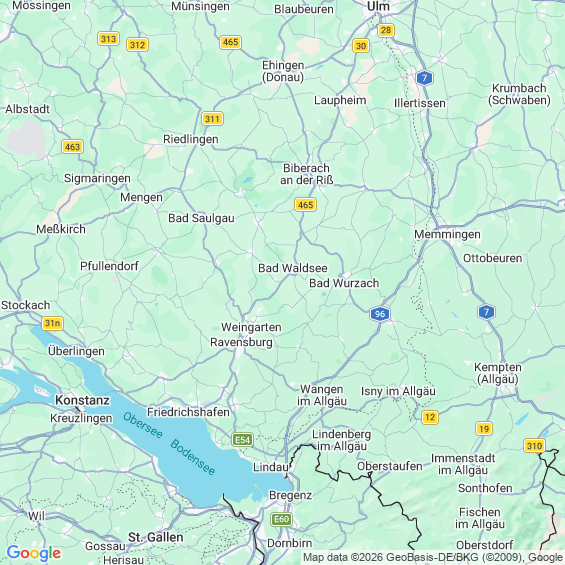The height and width of the screenshot is (565, 565).
Task: Click the Konstanz city label
Action: (x=83, y=400)
